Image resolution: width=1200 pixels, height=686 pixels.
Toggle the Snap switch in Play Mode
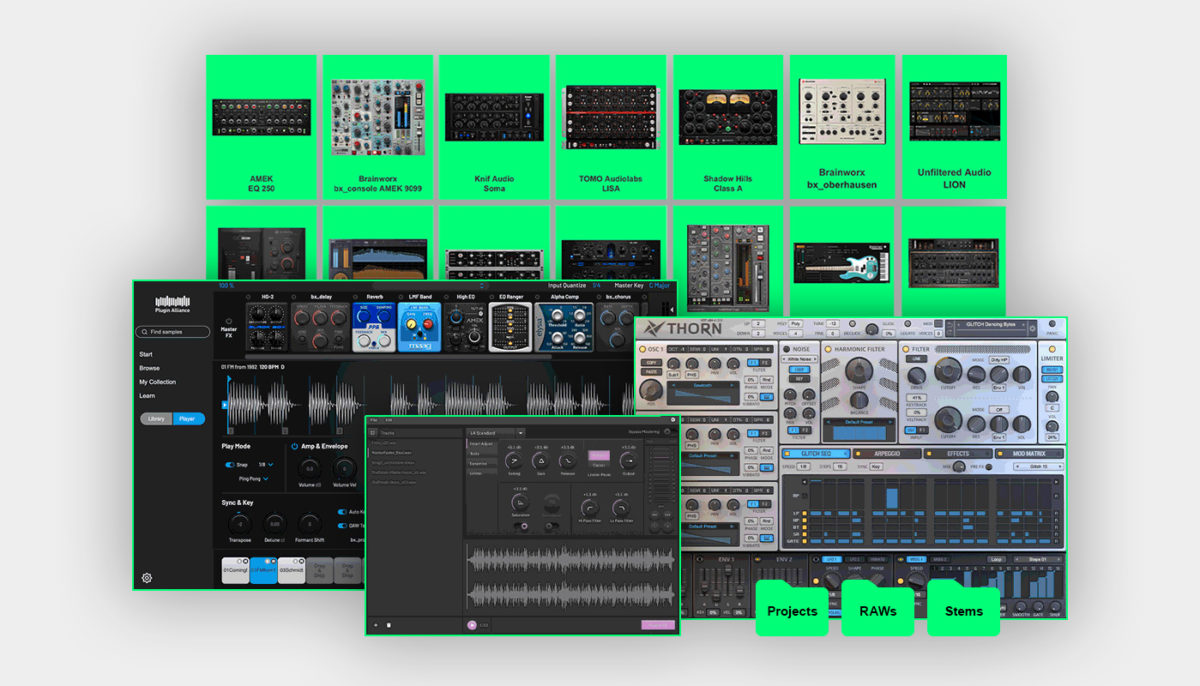pos(229,465)
